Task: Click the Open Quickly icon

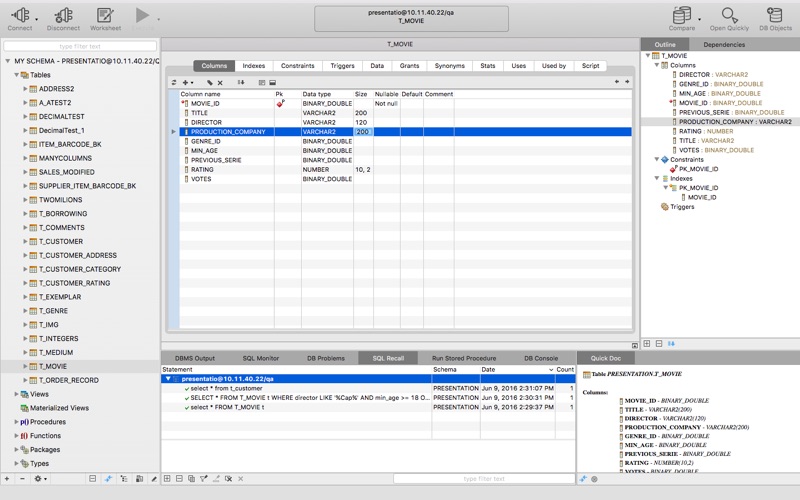Action: click(x=730, y=15)
